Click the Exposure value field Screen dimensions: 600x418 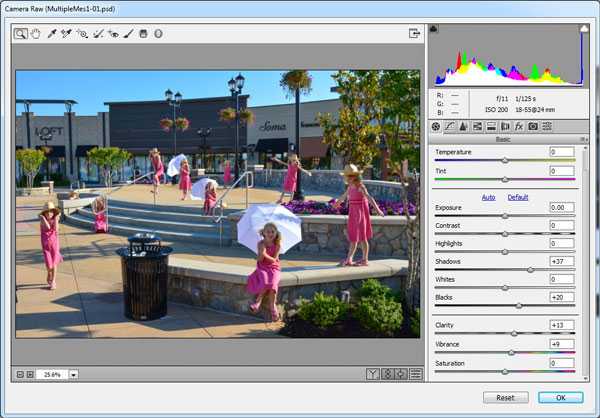pos(561,207)
